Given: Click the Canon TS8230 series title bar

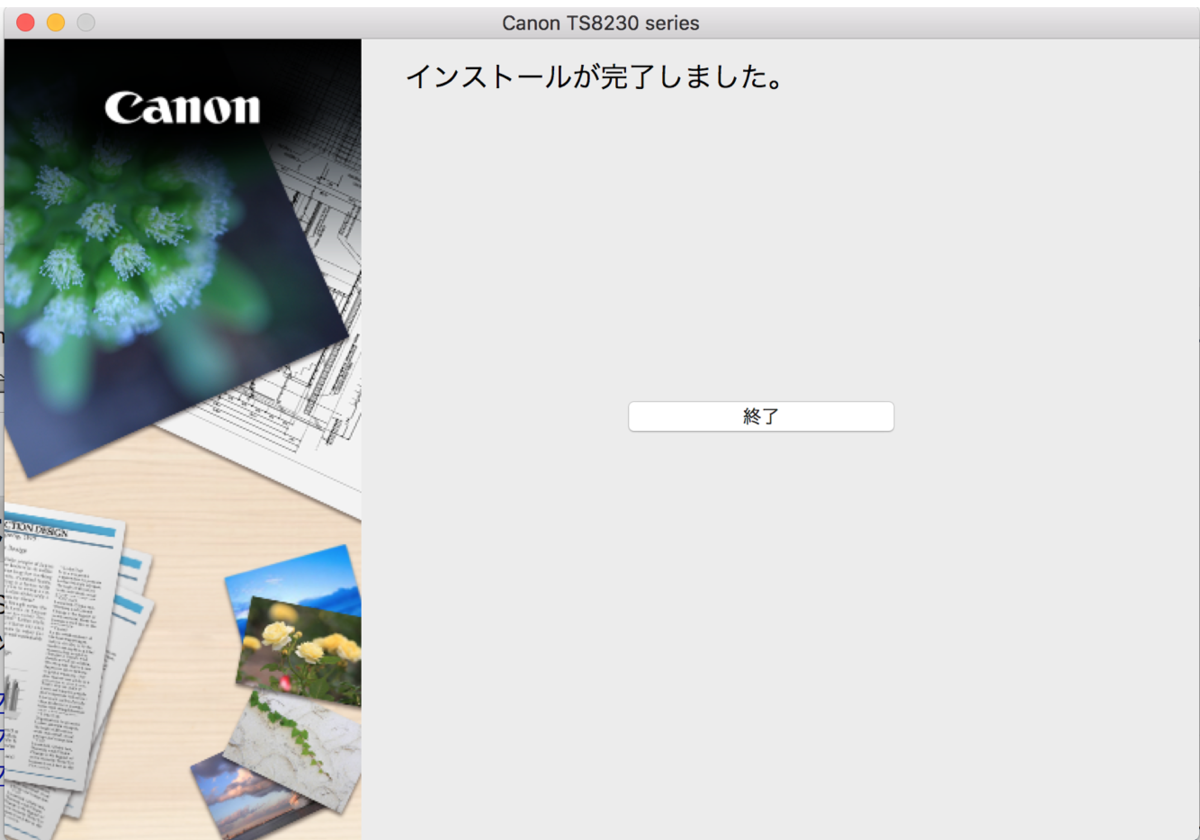Looking at the screenshot, I should (x=598, y=22).
